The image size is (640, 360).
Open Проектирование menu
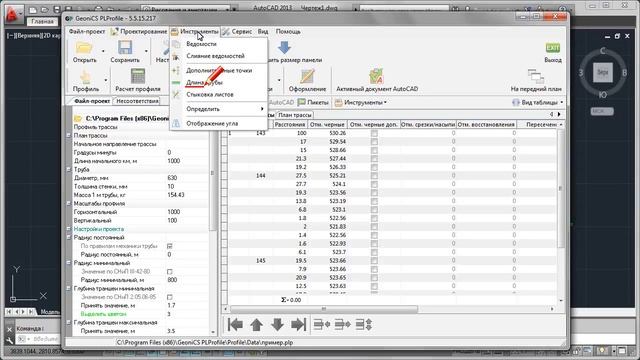pos(139,31)
